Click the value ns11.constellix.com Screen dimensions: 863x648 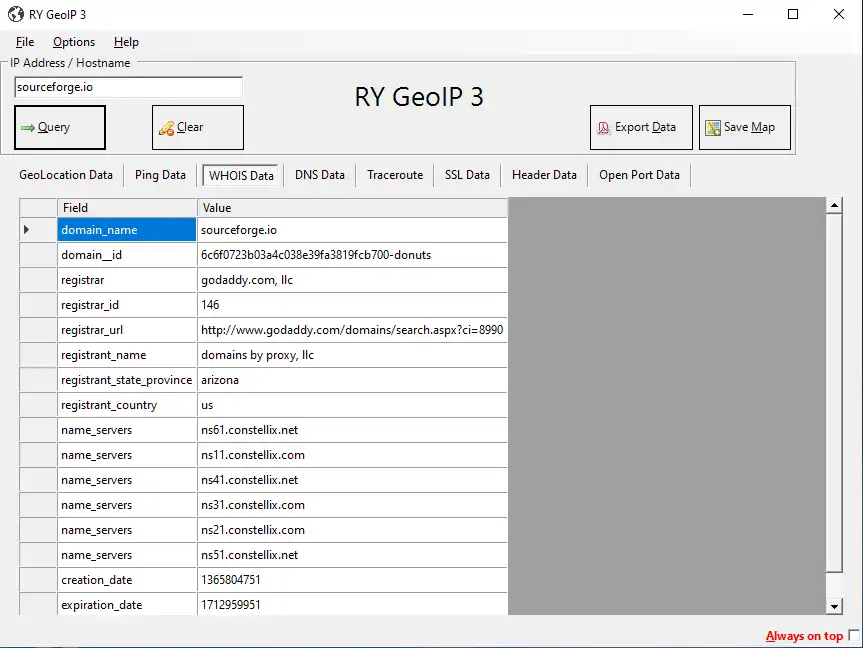coord(352,455)
